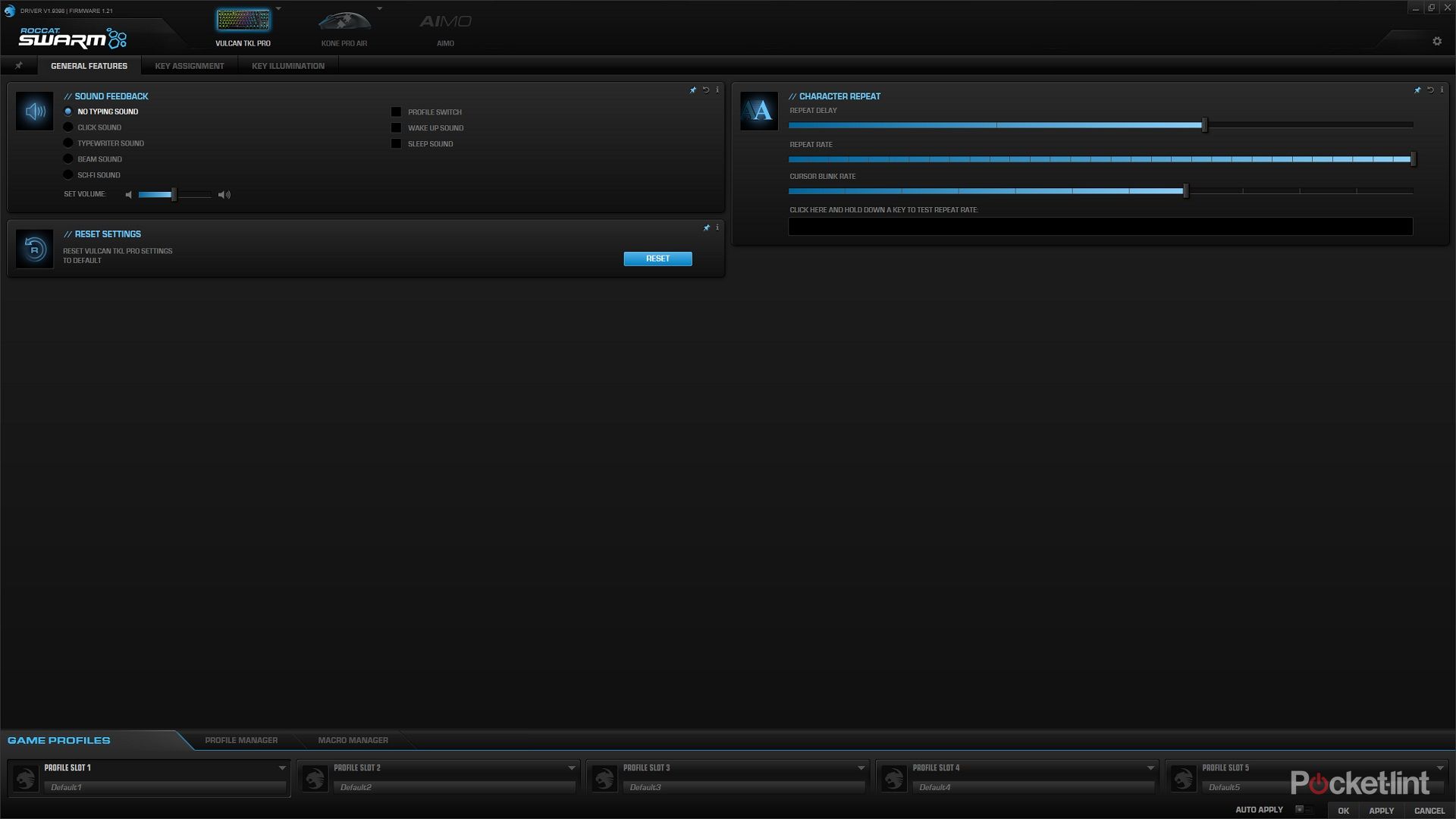1456x819 pixels.
Task: Show info for Reset Settings panel
Action: pyautogui.click(x=717, y=227)
